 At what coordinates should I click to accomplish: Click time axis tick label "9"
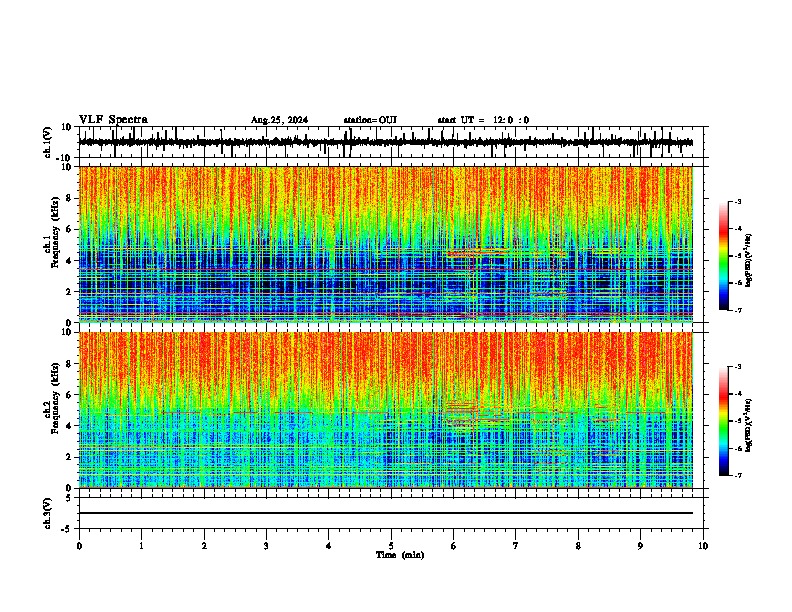click(x=640, y=546)
